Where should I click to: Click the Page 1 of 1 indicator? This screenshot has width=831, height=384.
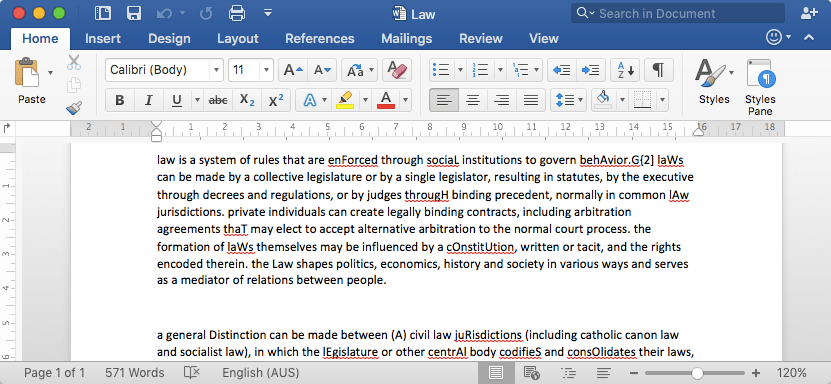click(x=55, y=373)
